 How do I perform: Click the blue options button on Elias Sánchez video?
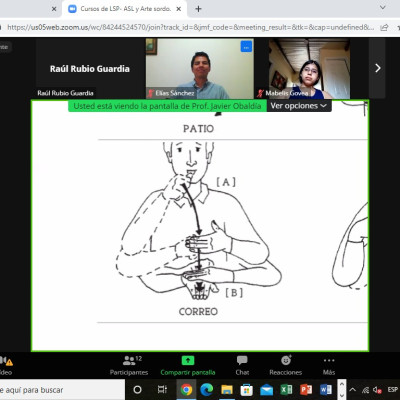246,47
